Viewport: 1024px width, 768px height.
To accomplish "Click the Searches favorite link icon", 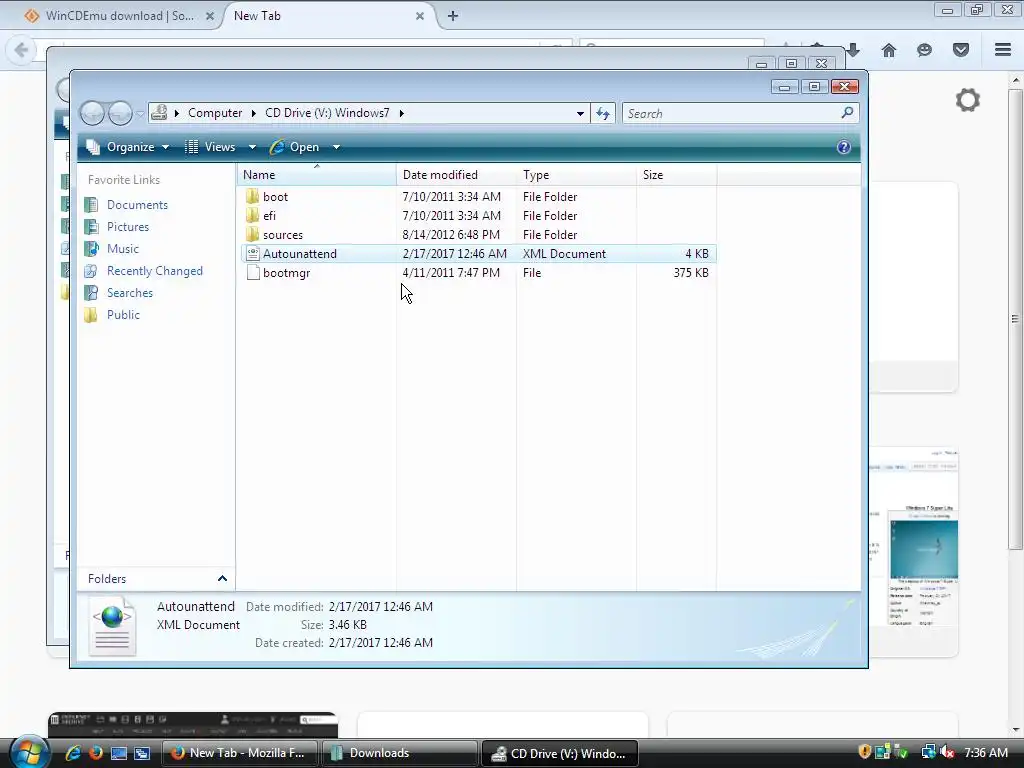I will point(91,293).
